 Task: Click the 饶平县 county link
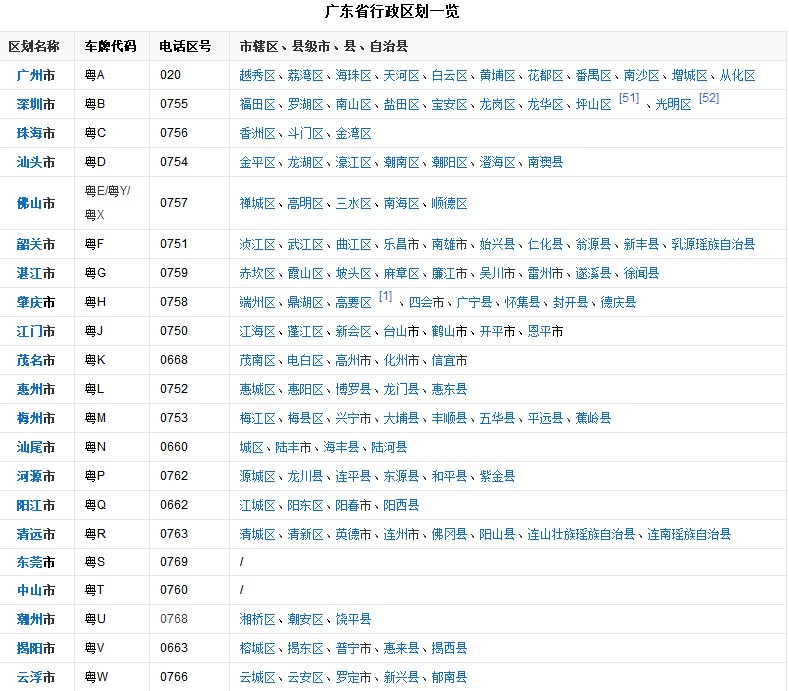pos(353,619)
